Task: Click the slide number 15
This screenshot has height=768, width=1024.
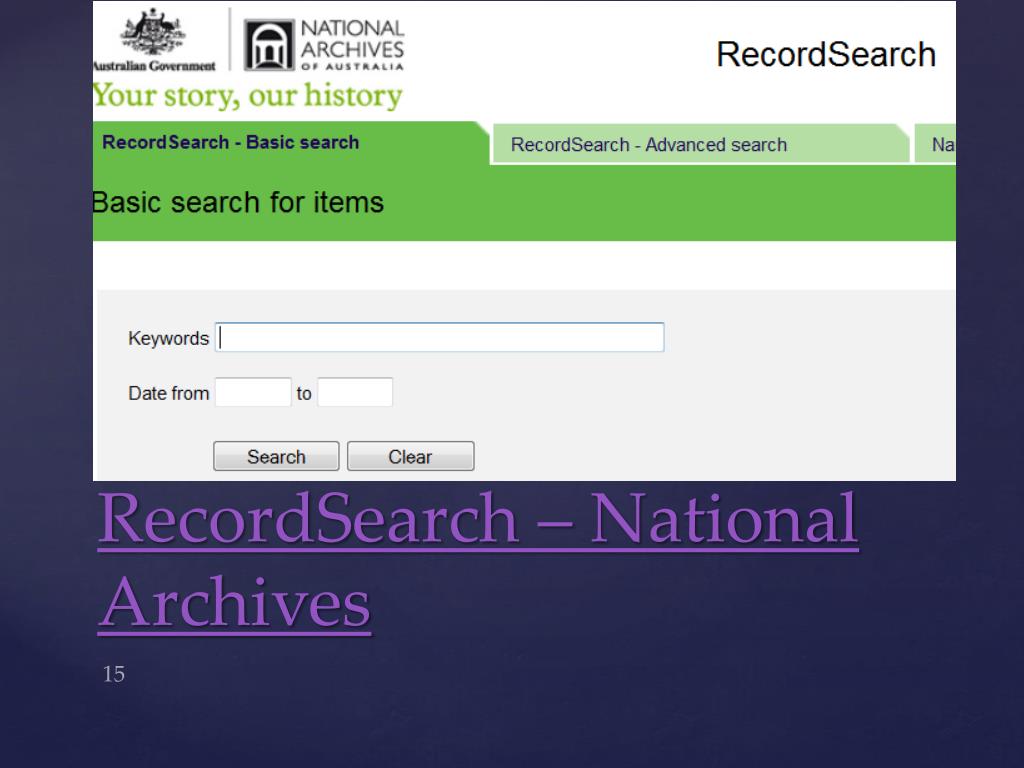Action: coord(114,674)
